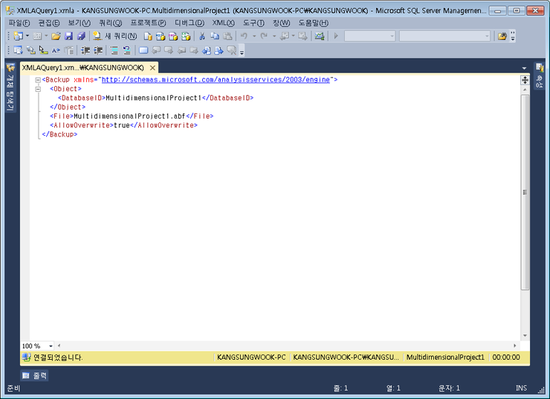Click the 새 쿼리(N) new query button
The image size is (550, 399).
pos(115,36)
